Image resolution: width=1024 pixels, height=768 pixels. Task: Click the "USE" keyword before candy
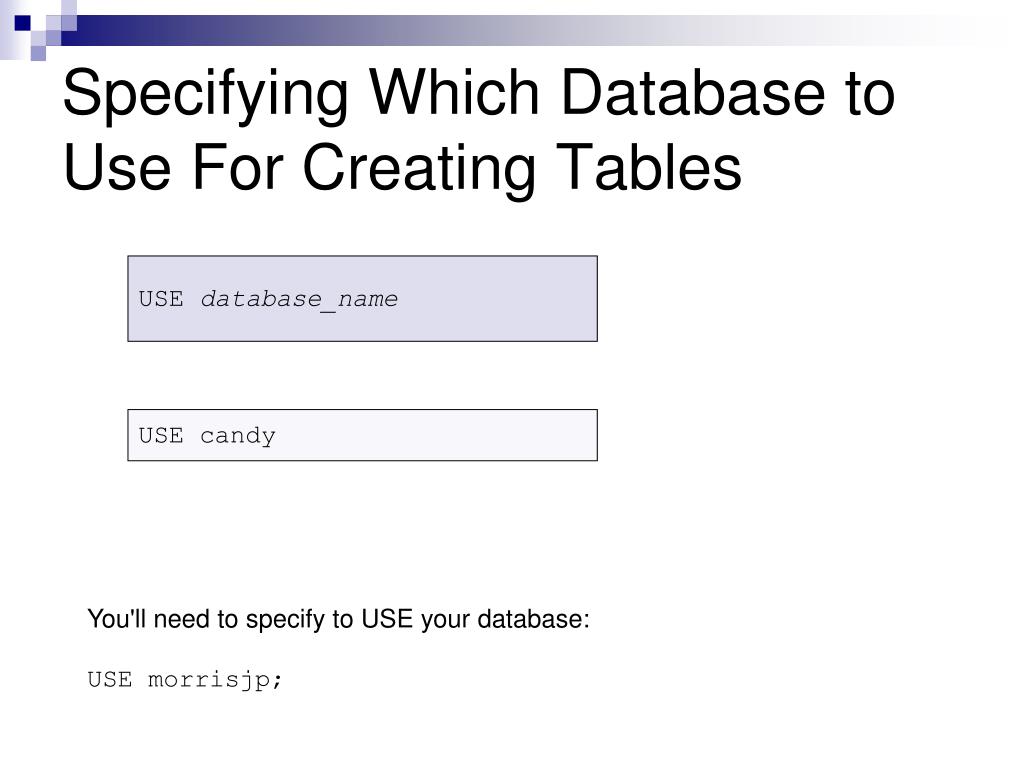(x=161, y=436)
